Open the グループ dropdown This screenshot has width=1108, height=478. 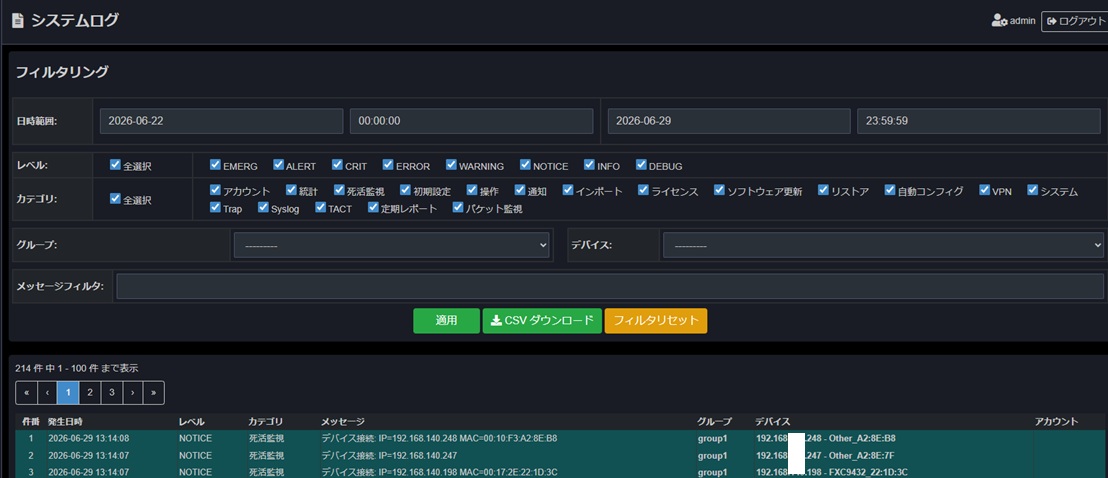[392, 245]
